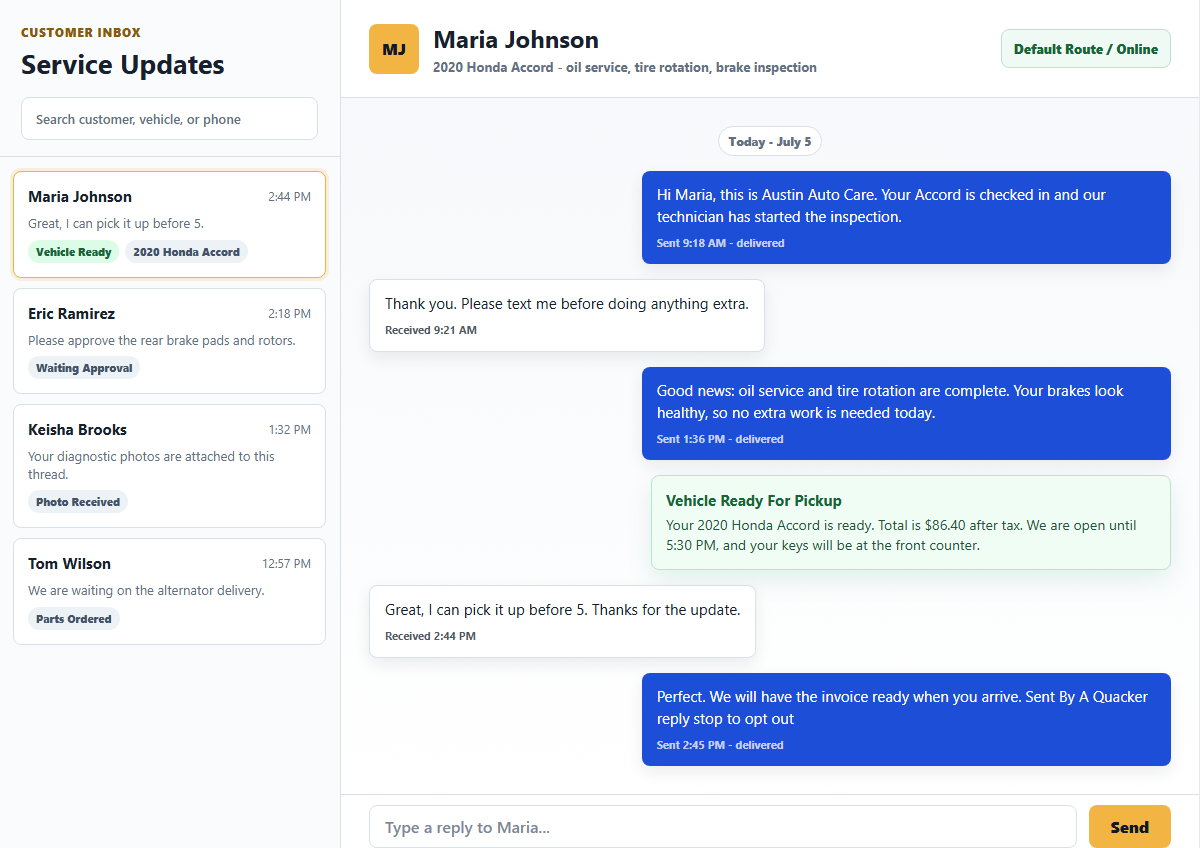1200x848 pixels.
Task: Click the 2020 Honda Accord tag
Action: click(186, 252)
